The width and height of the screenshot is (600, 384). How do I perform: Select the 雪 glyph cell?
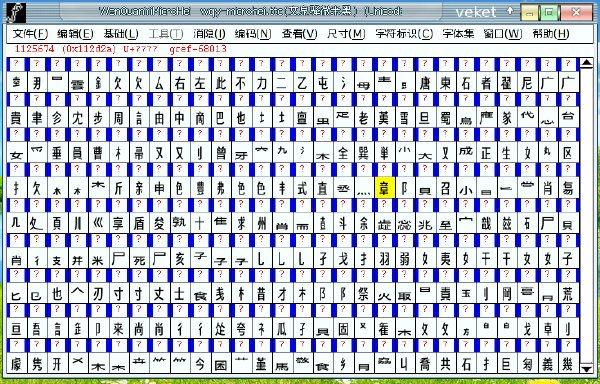[x=404, y=117]
